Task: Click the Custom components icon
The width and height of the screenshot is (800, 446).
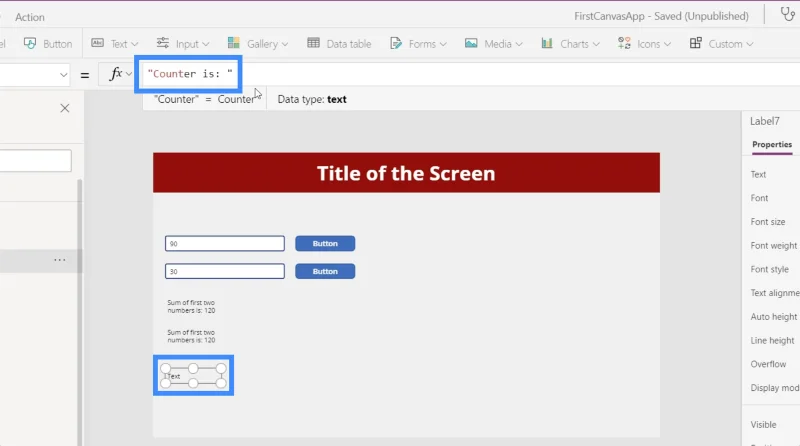Action: 695,43
